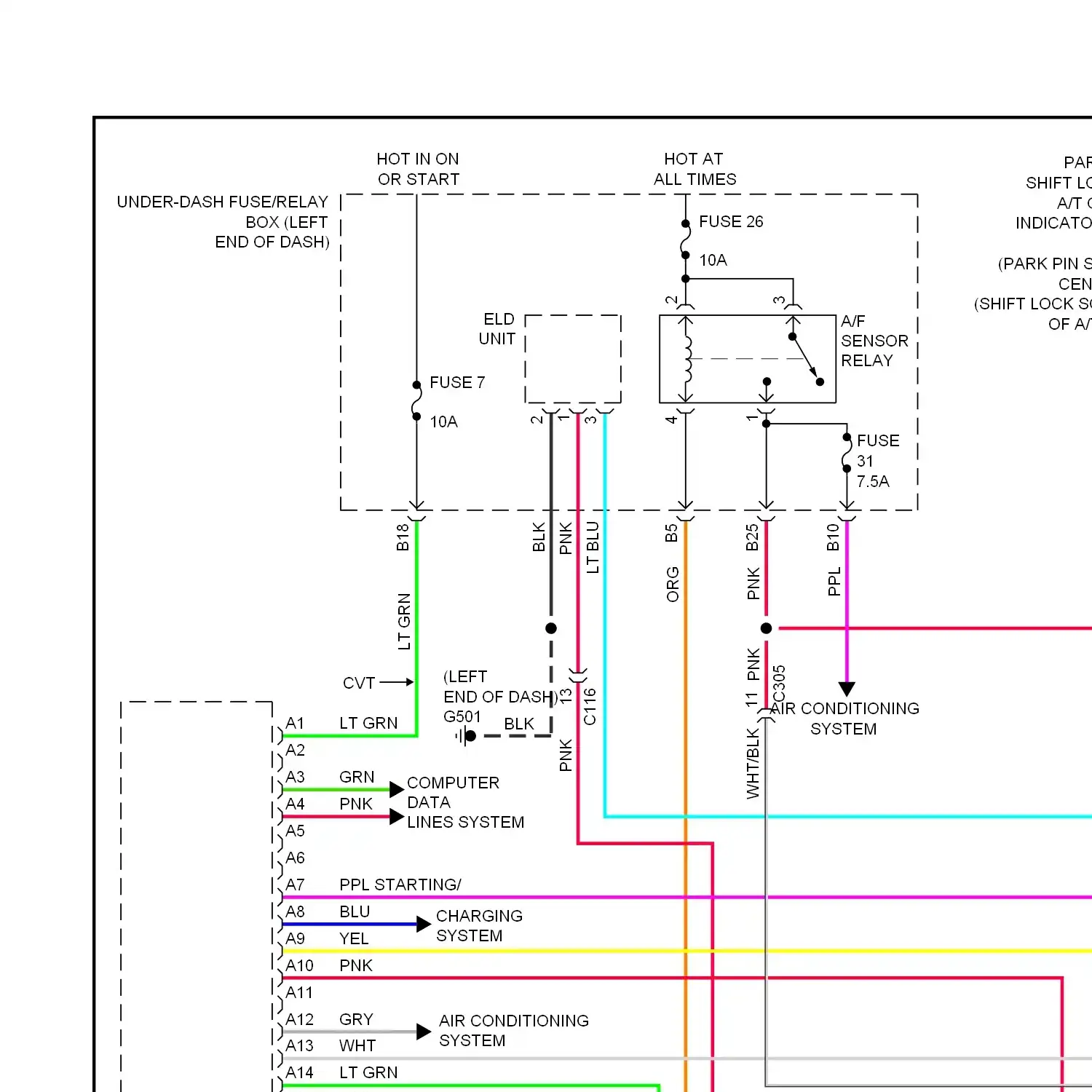Click the "PPL" wire label near B10
The height and width of the screenshot is (1092, 1092).
tap(834, 582)
